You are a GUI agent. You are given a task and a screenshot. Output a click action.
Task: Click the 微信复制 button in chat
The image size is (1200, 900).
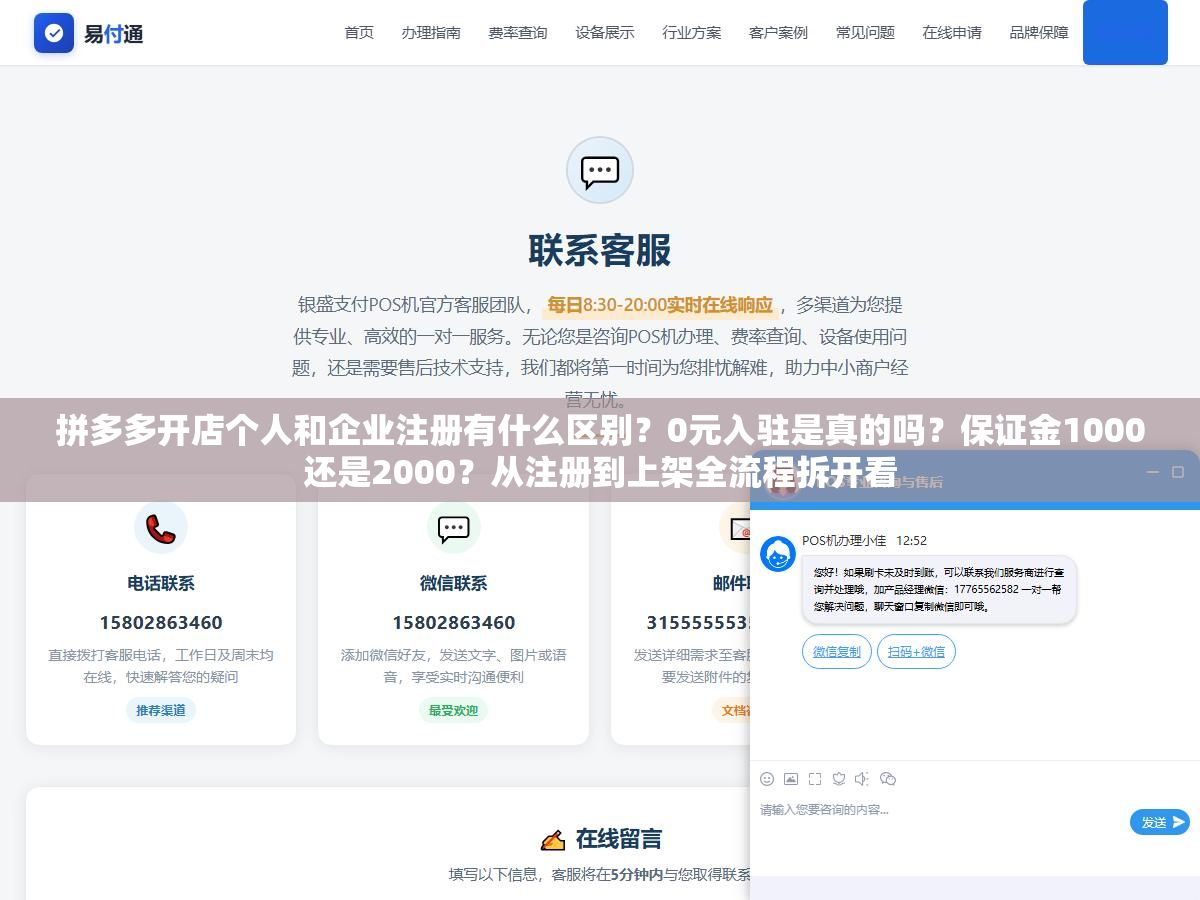coord(837,652)
